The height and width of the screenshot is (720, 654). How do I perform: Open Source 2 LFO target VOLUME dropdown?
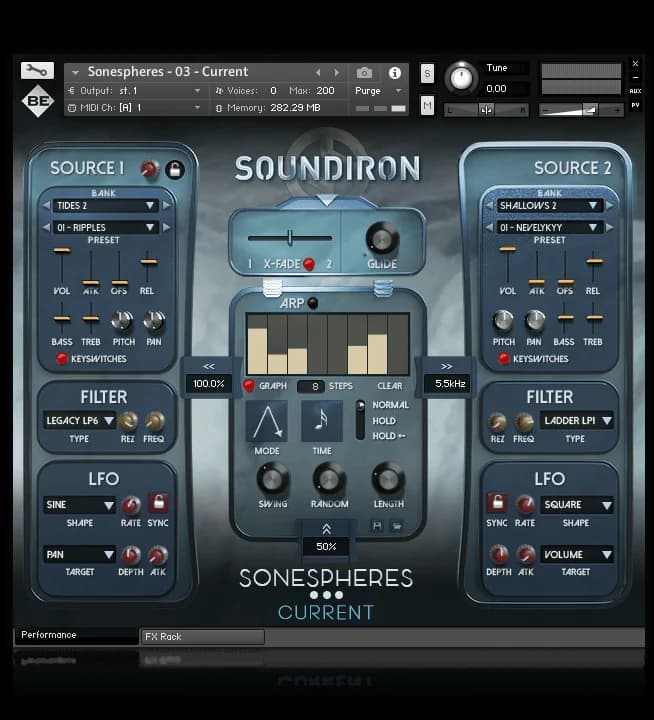coord(576,555)
